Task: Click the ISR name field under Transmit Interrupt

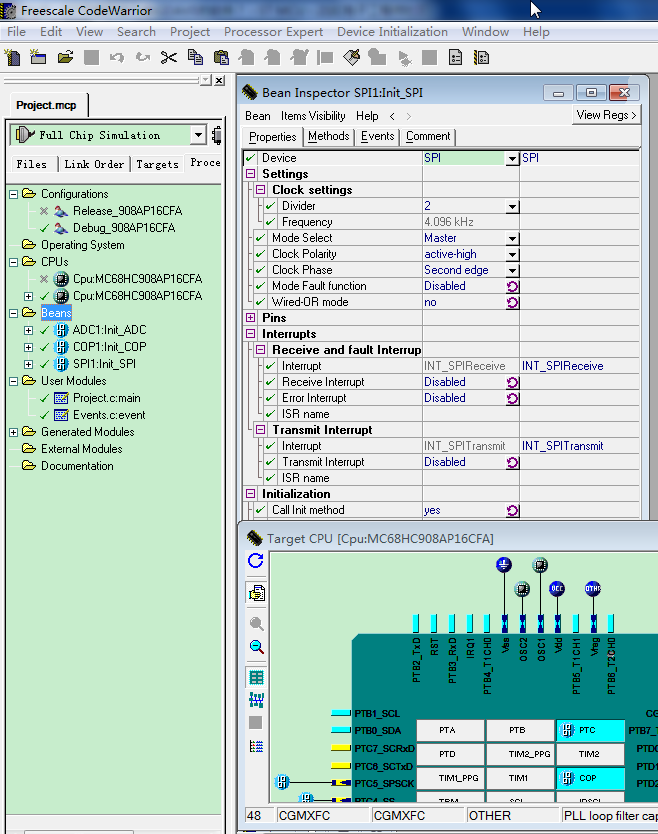Action: (471, 478)
